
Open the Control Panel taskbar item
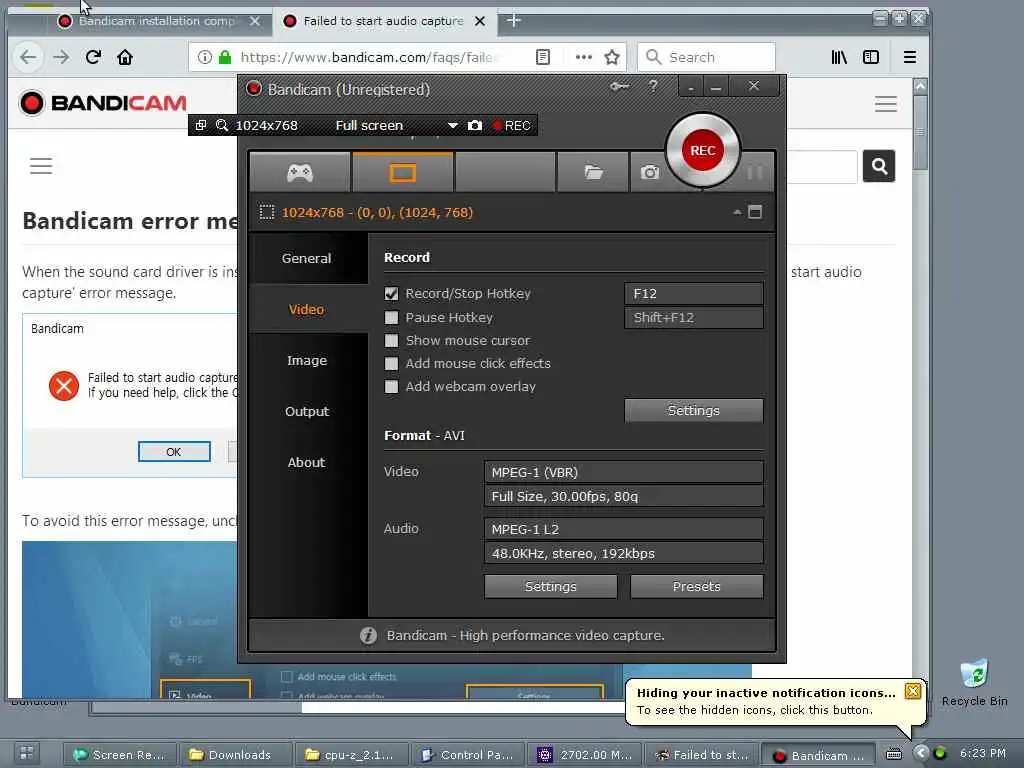(470, 755)
